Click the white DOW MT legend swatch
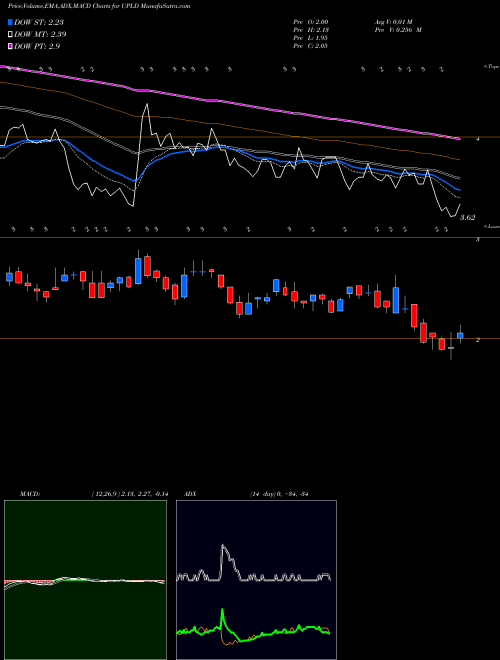 tap(10, 35)
